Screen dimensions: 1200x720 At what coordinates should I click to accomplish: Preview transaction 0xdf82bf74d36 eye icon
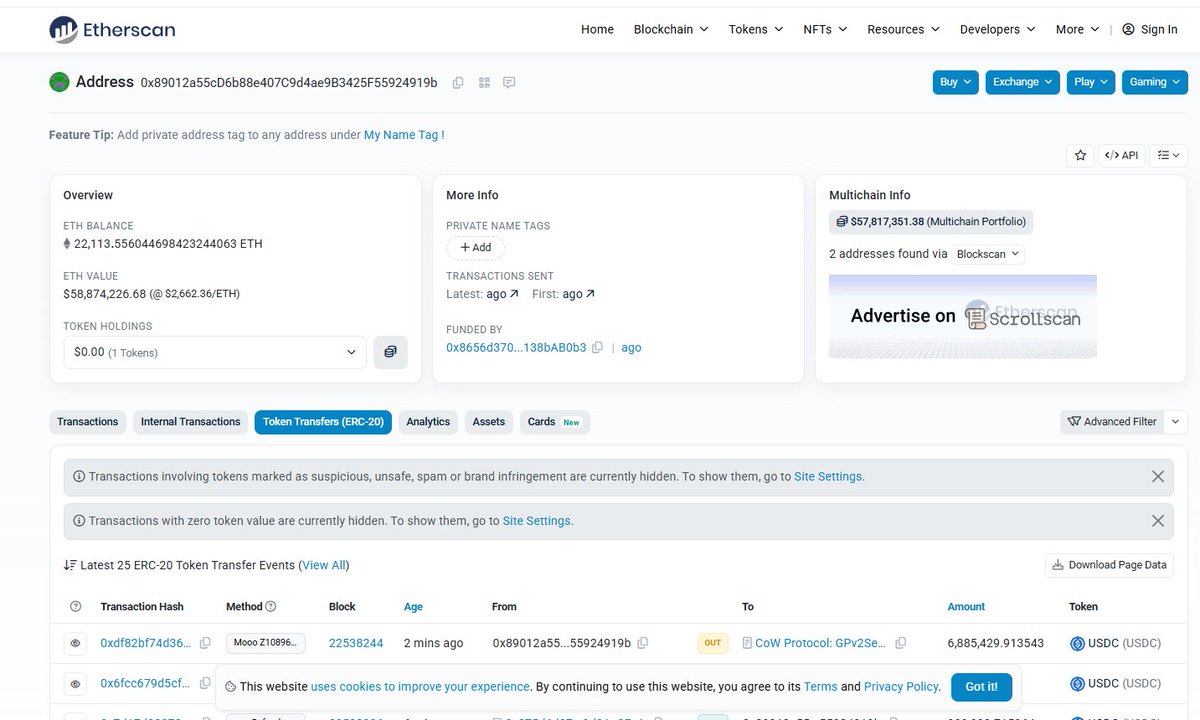(75, 643)
